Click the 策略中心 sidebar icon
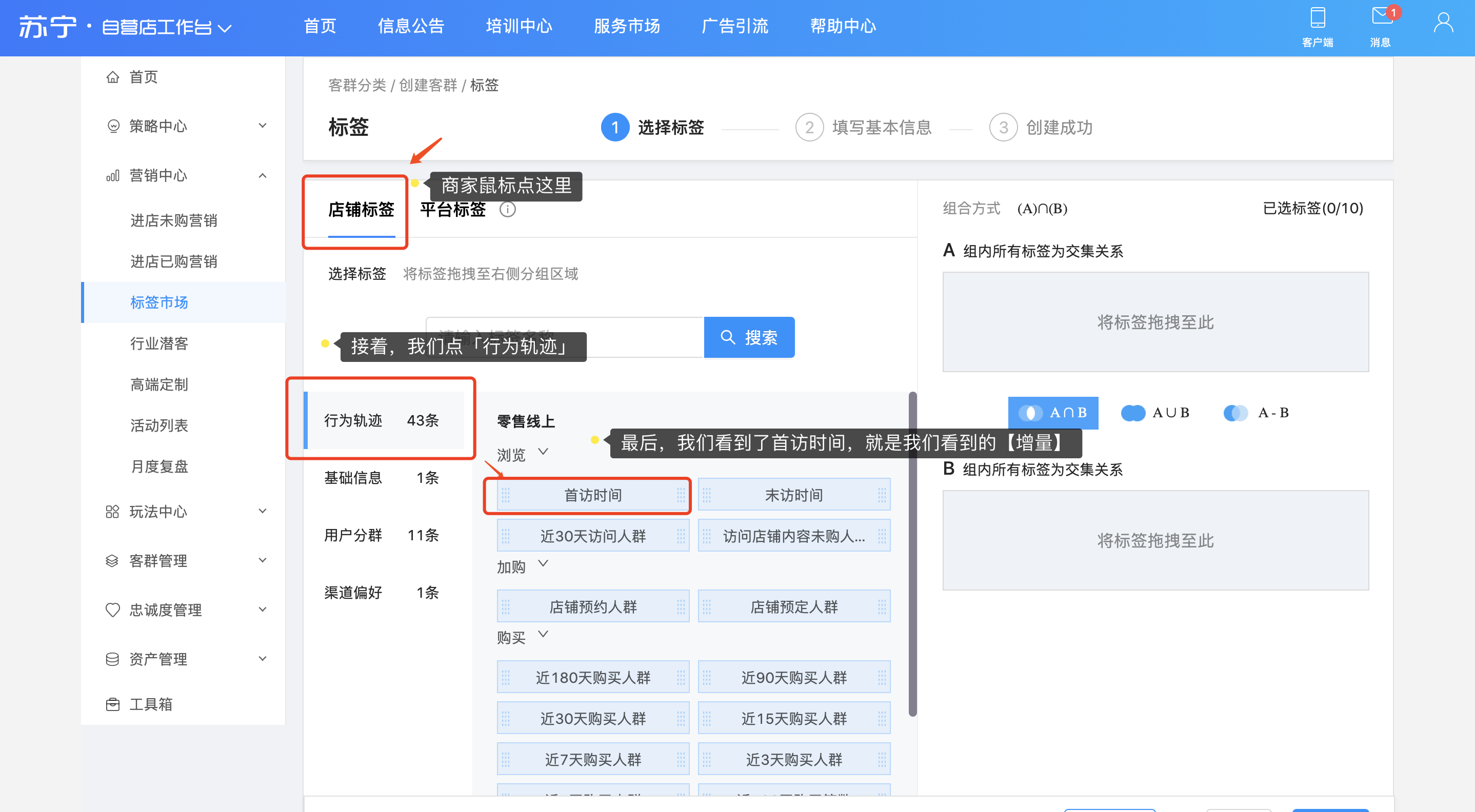Image resolution: width=1475 pixels, height=812 pixels. coord(113,126)
